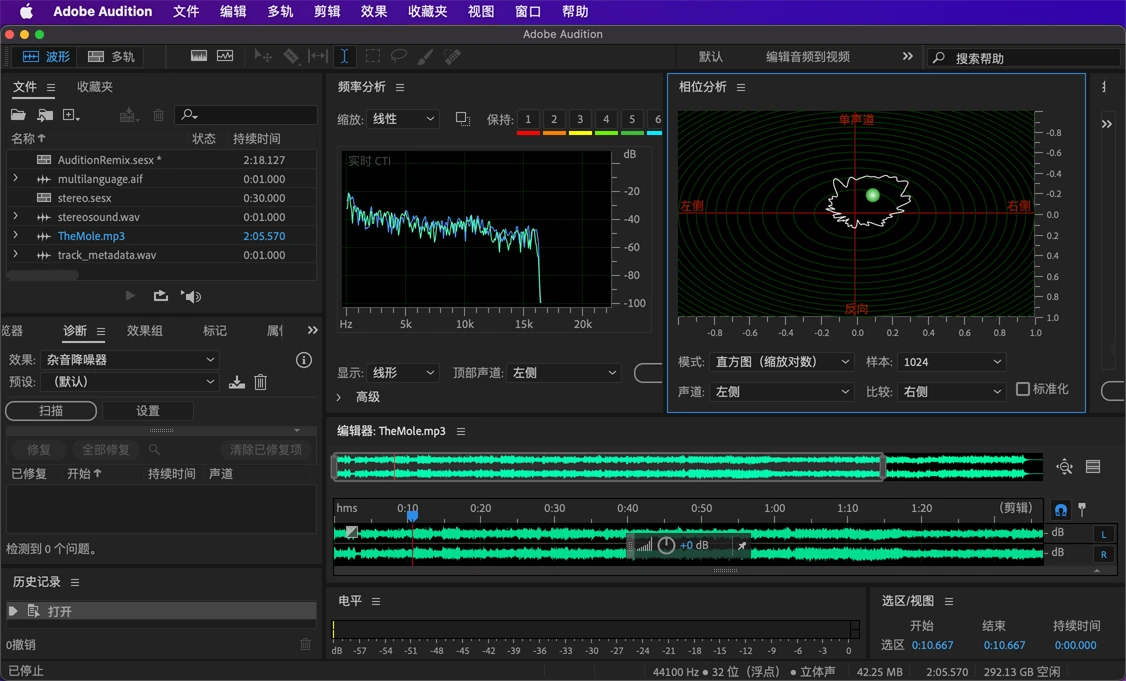Click the volume knob in HUD overlay
Screen dimensions: 1126x681
pos(666,546)
